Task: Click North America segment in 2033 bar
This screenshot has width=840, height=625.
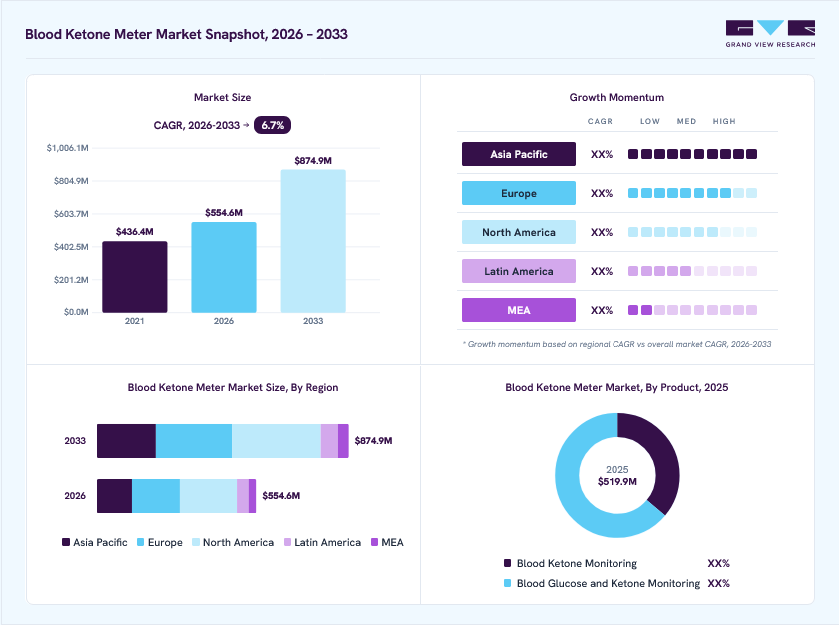Action: (276, 441)
